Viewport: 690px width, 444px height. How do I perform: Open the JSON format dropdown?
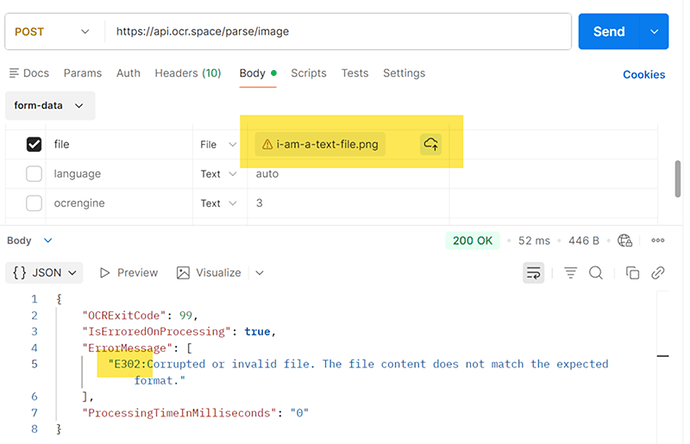click(x=44, y=273)
